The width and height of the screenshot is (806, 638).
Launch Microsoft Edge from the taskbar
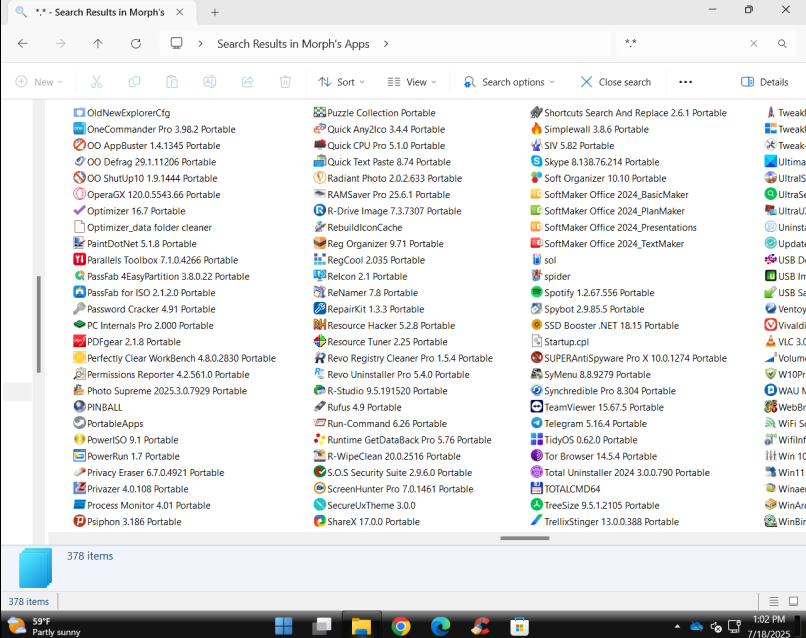click(x=441, y=626)
